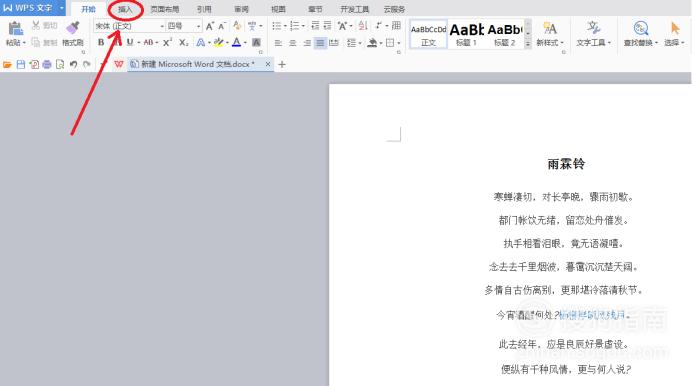Open the WPS application menu arrow
The width and height of the screenshot is (692, 386).
click(x=61, y=8)
